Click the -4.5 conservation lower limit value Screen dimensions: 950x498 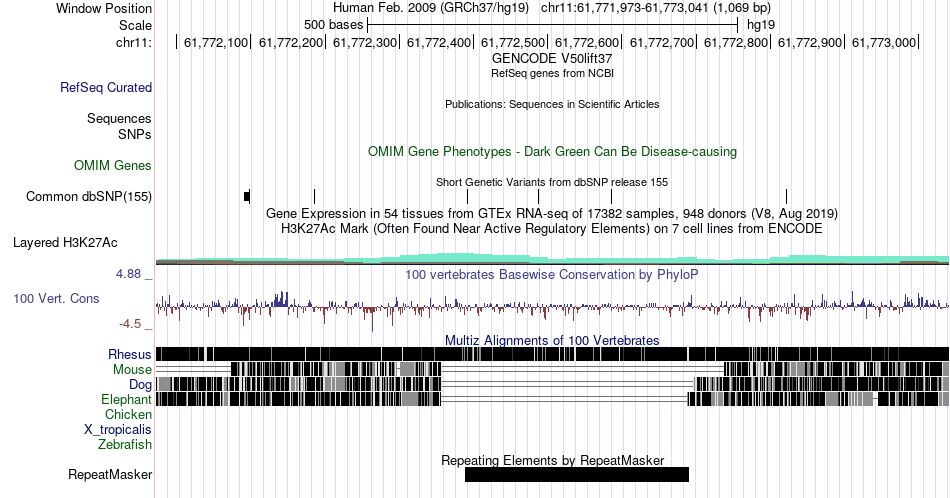pyautogui.click(x=130, y=324)
